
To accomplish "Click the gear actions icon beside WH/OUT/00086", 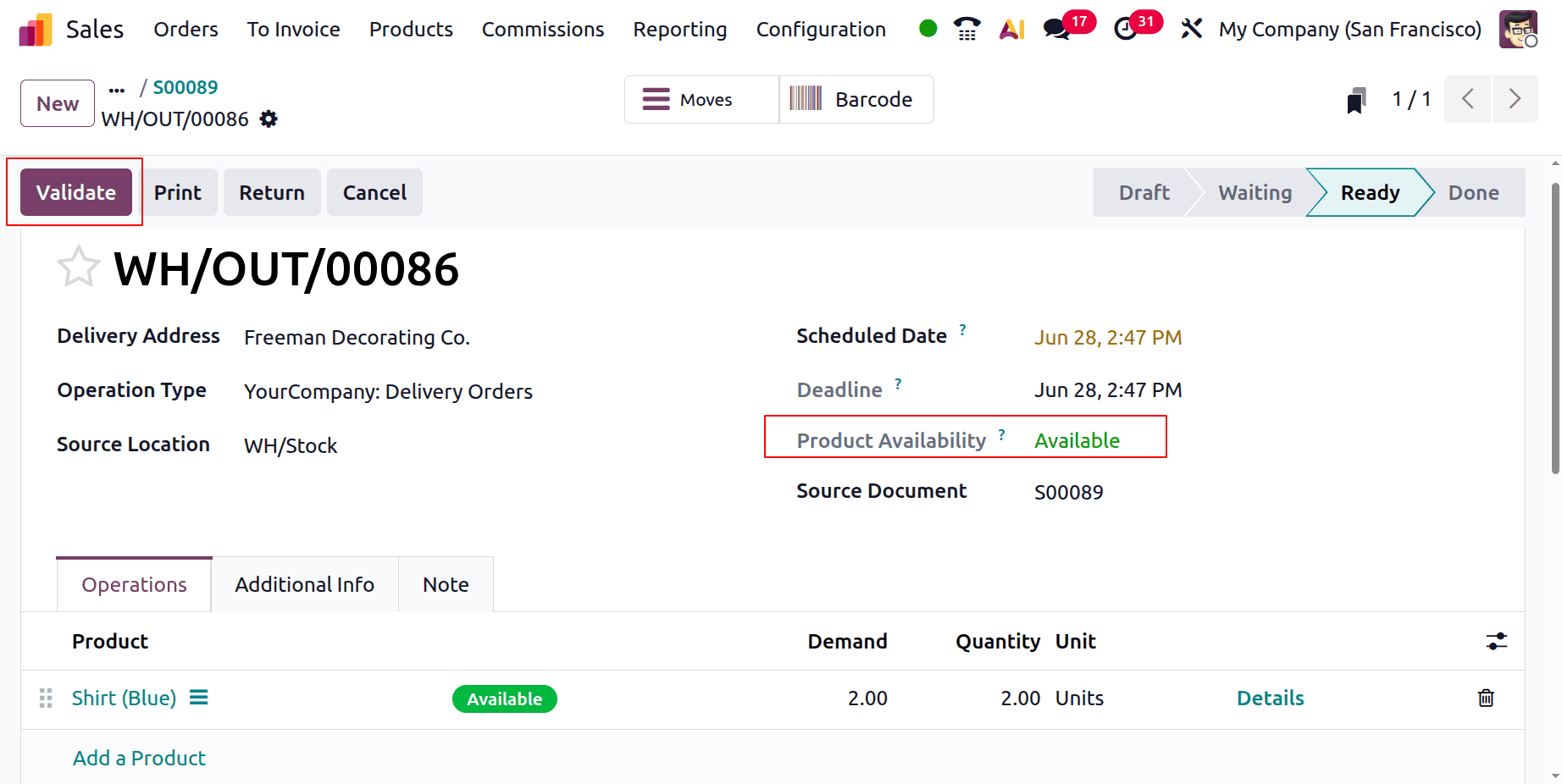I will pyautogui.click(x=269, y=119).
